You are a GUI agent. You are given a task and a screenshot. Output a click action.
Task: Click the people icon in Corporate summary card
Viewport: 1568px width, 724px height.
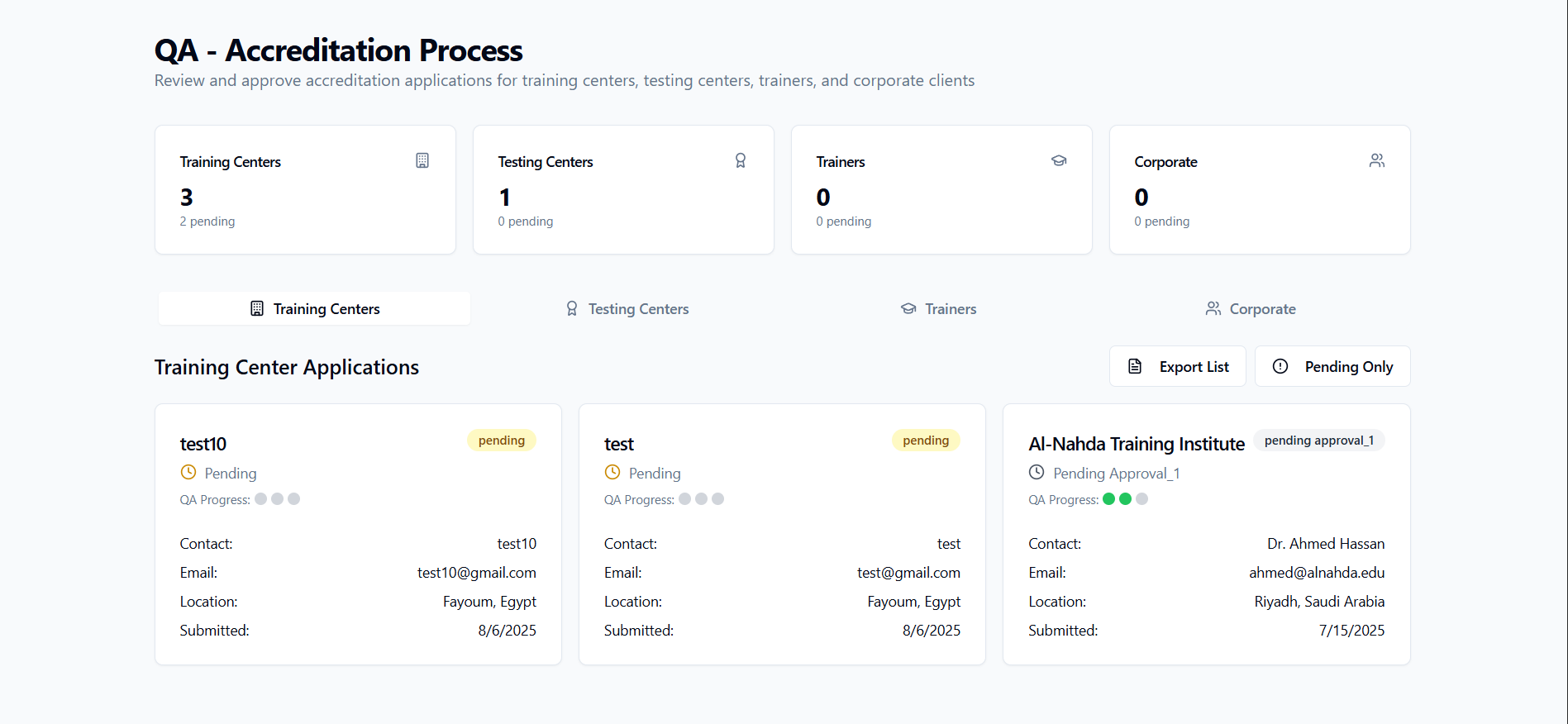1376,160
